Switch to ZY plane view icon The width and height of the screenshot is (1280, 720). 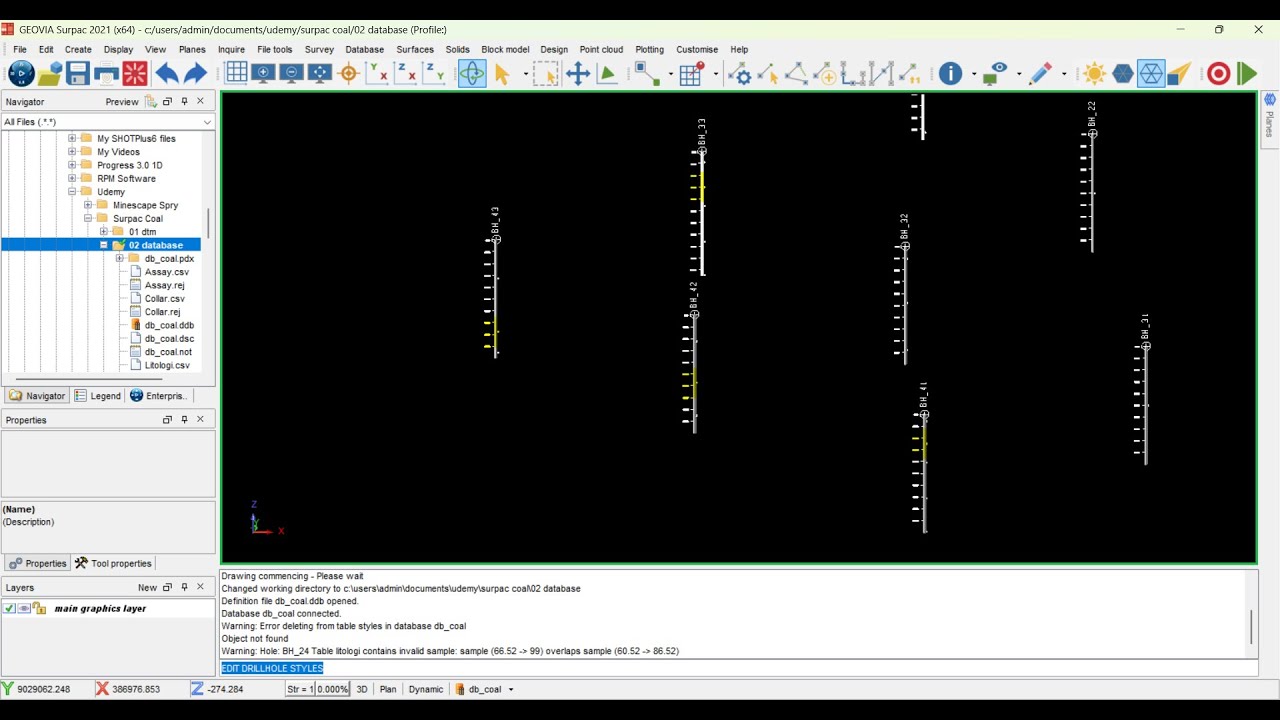point(434,73)
